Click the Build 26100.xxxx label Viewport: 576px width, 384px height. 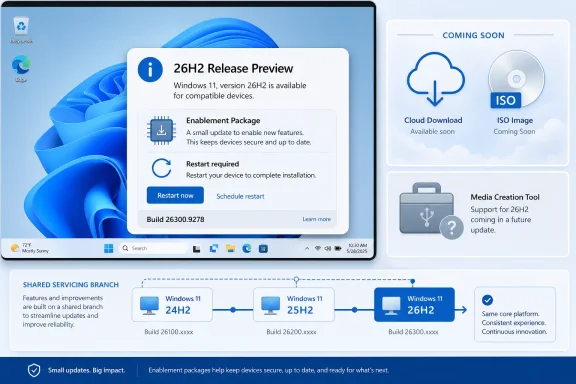click(x=169, y=332)
